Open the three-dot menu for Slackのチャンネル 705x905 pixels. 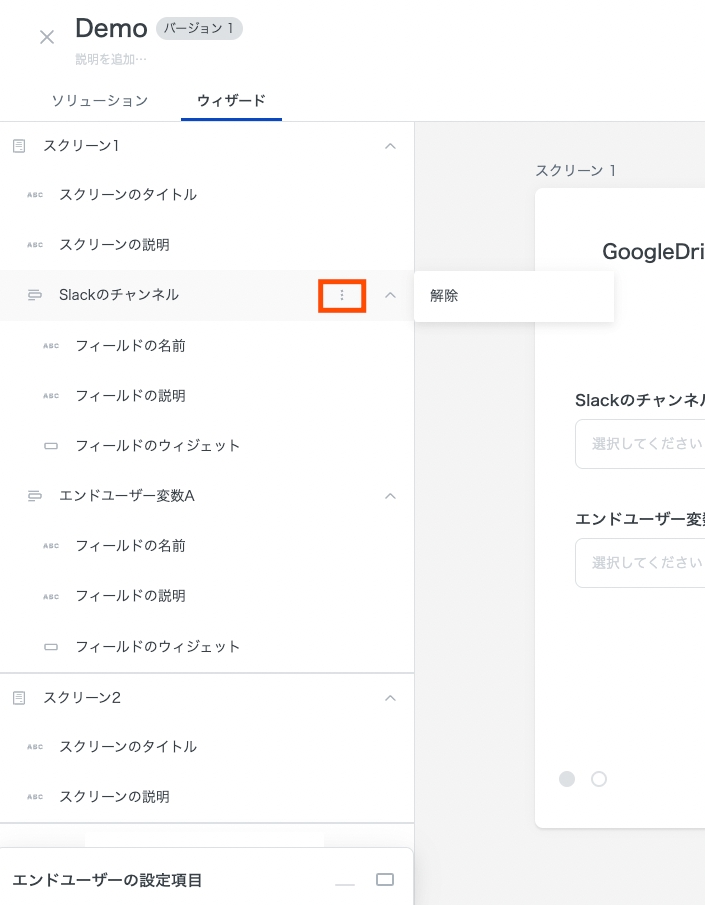point(342,296)
